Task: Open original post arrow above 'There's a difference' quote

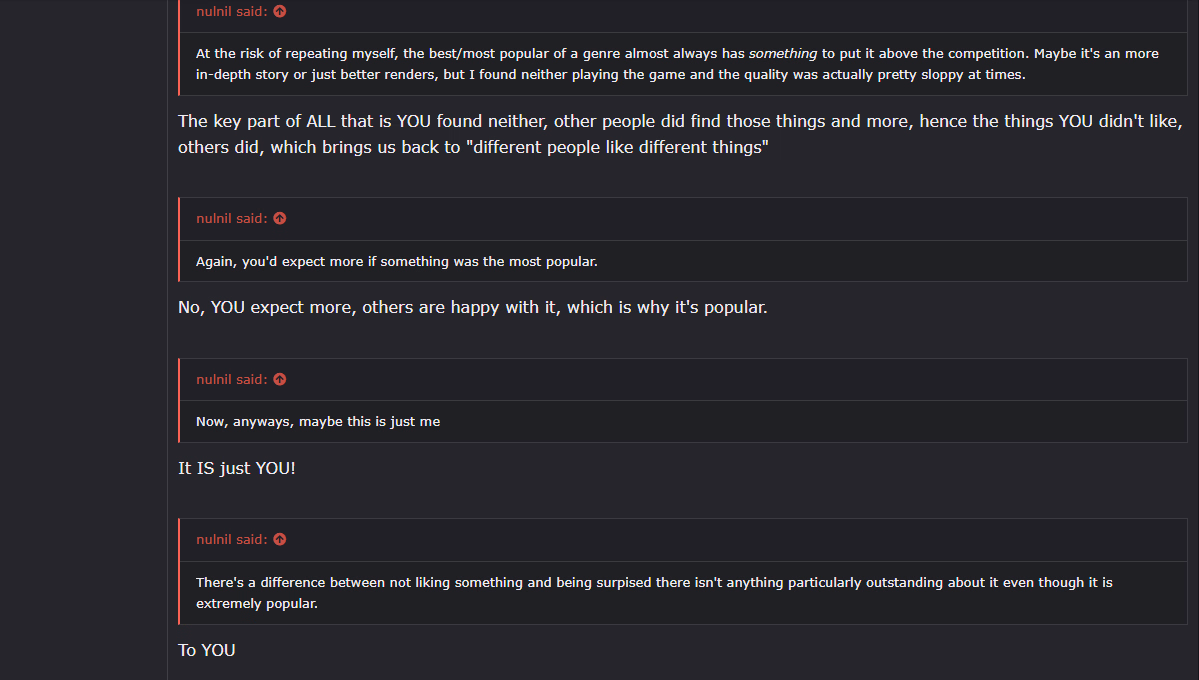Action: (280, 539)
